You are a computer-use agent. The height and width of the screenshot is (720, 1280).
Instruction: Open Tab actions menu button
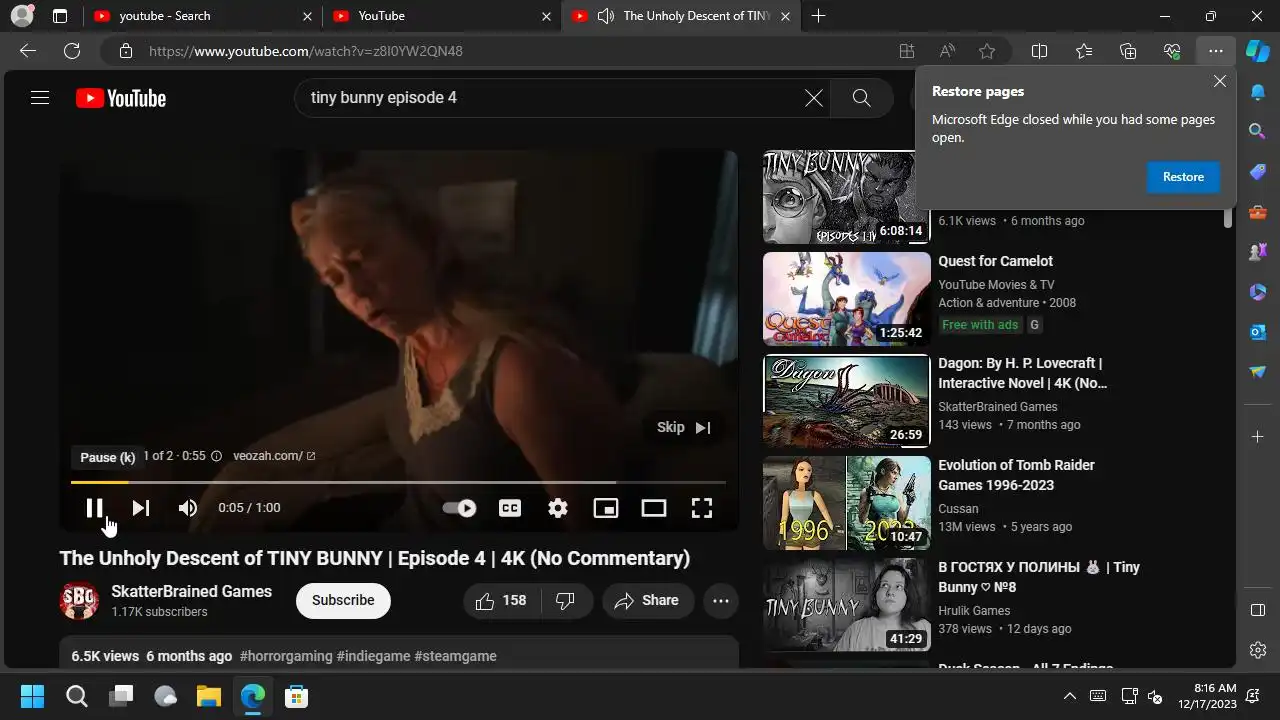pyautogui.click(x=60, y=16)
